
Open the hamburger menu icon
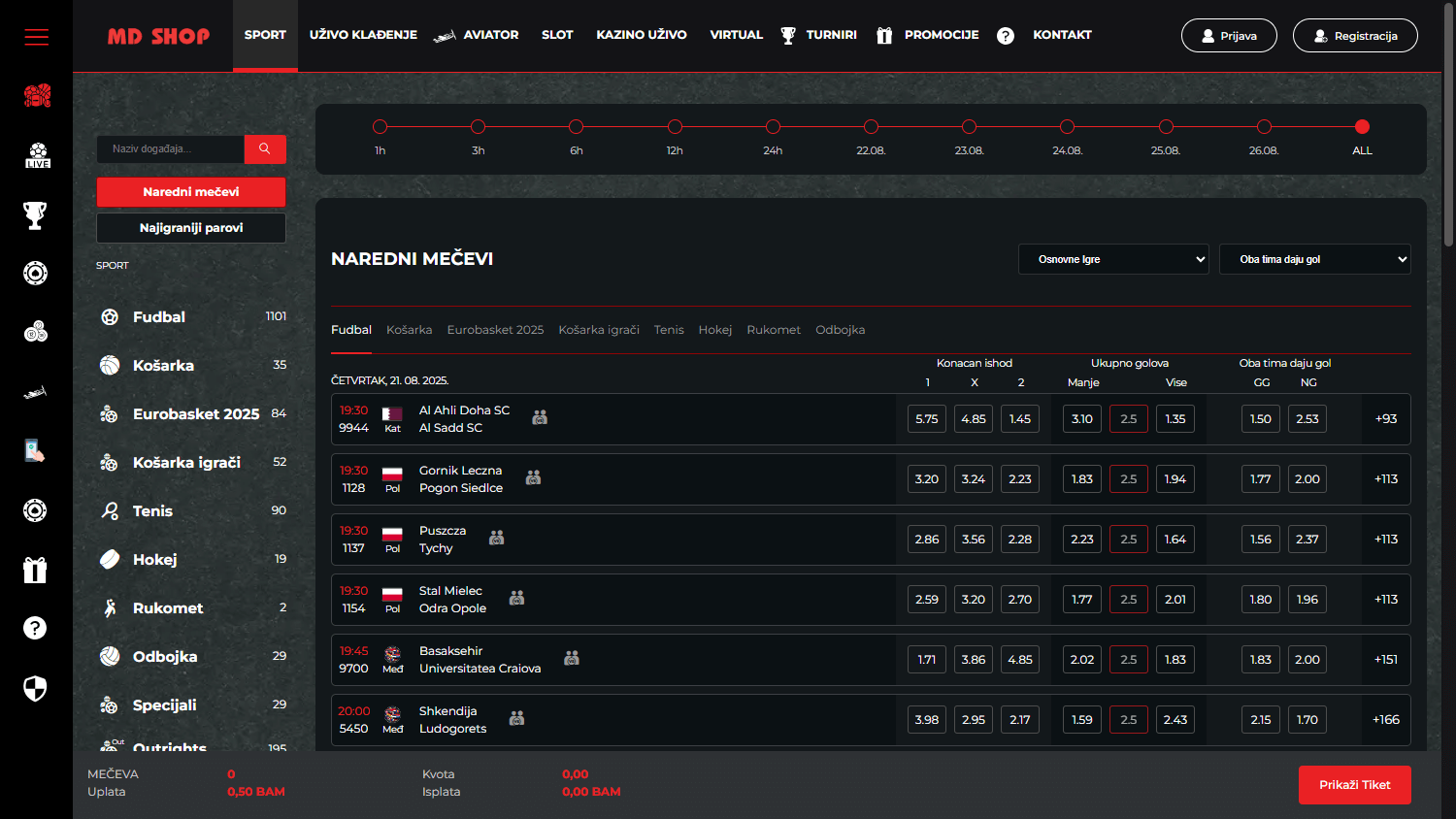click(36, 37)
